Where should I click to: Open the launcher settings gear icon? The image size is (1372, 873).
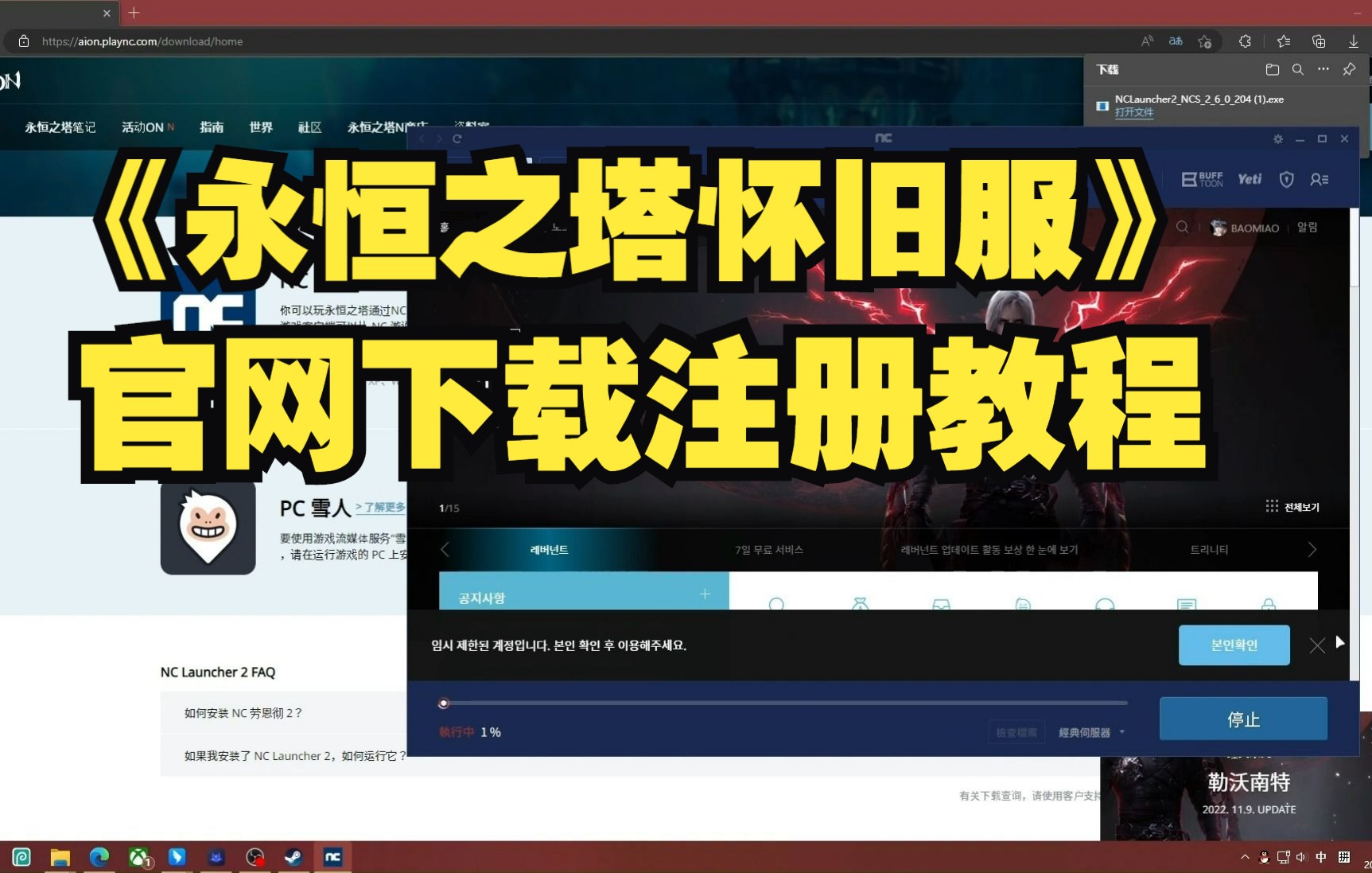tap(1278, 138)
